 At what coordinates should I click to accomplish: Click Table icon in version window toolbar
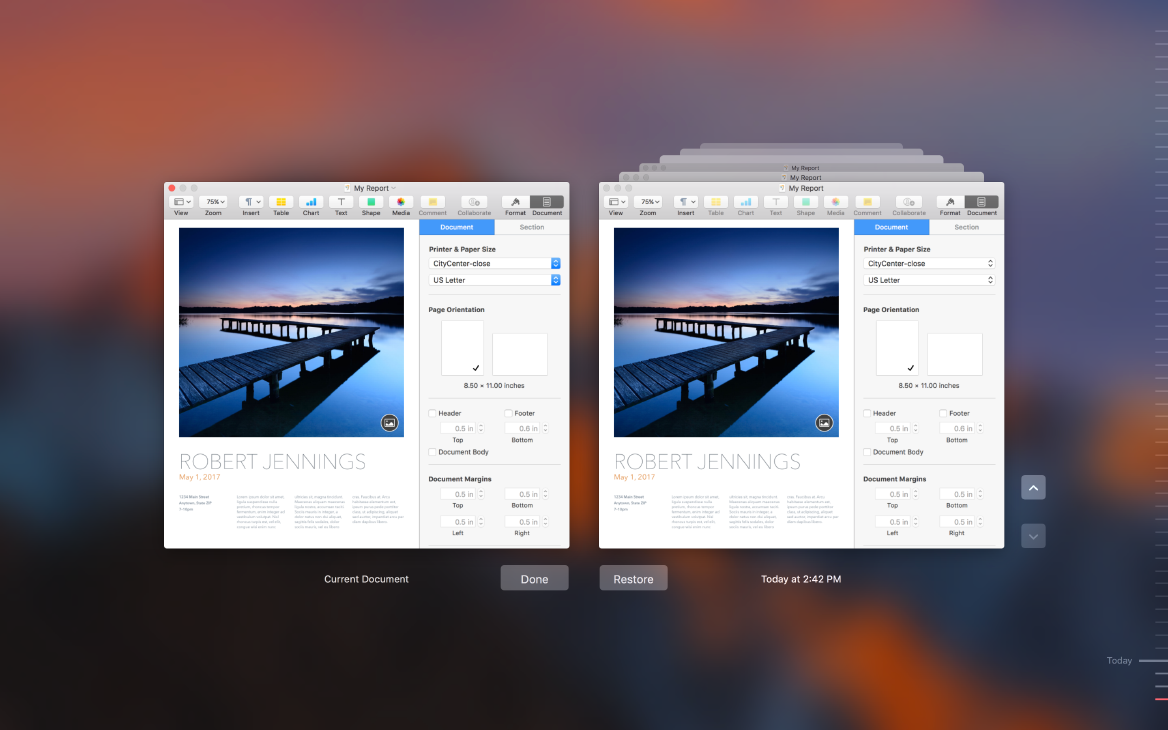tap(716, 202)
